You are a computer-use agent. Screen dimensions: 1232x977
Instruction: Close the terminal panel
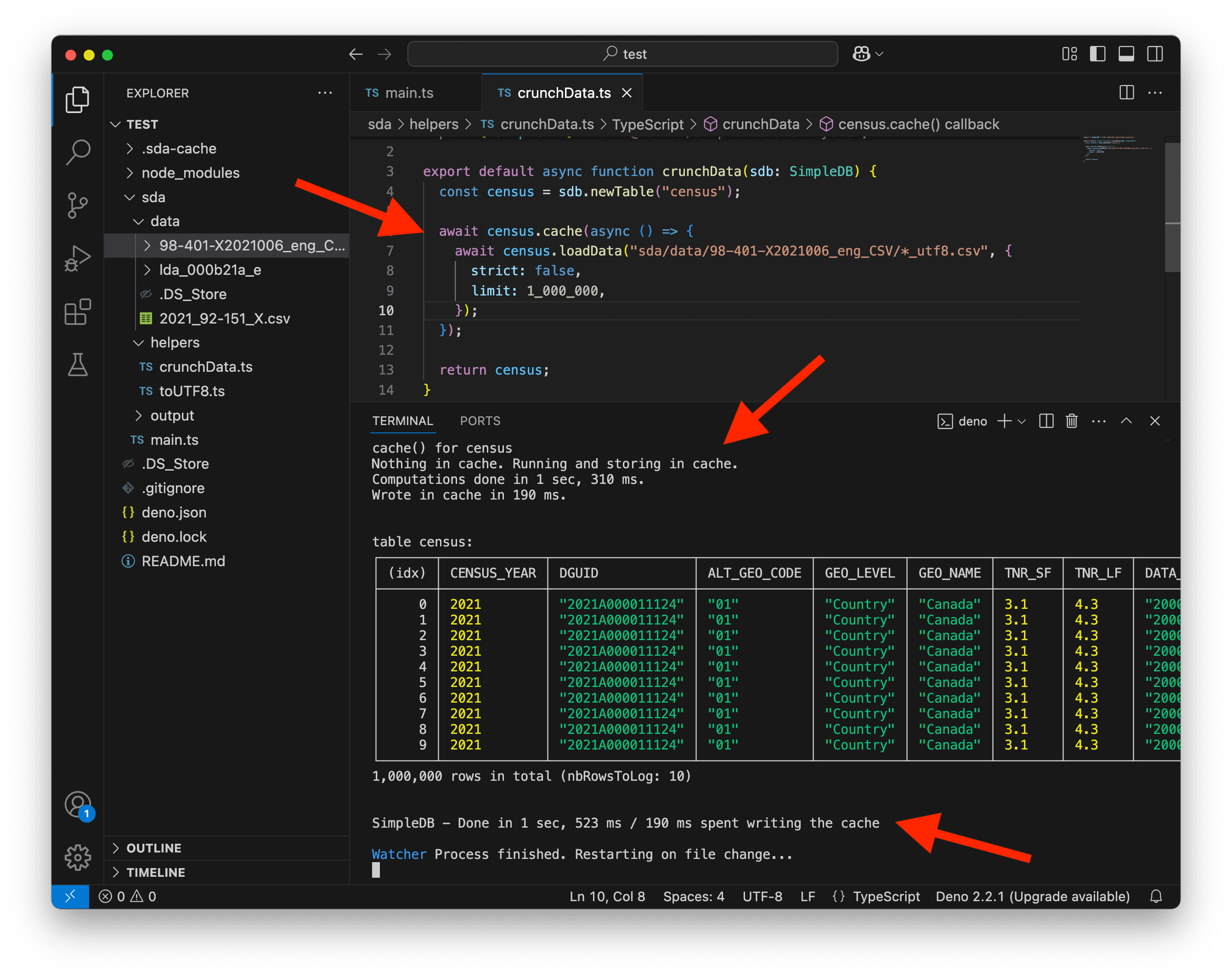(x=1154, y=421)
